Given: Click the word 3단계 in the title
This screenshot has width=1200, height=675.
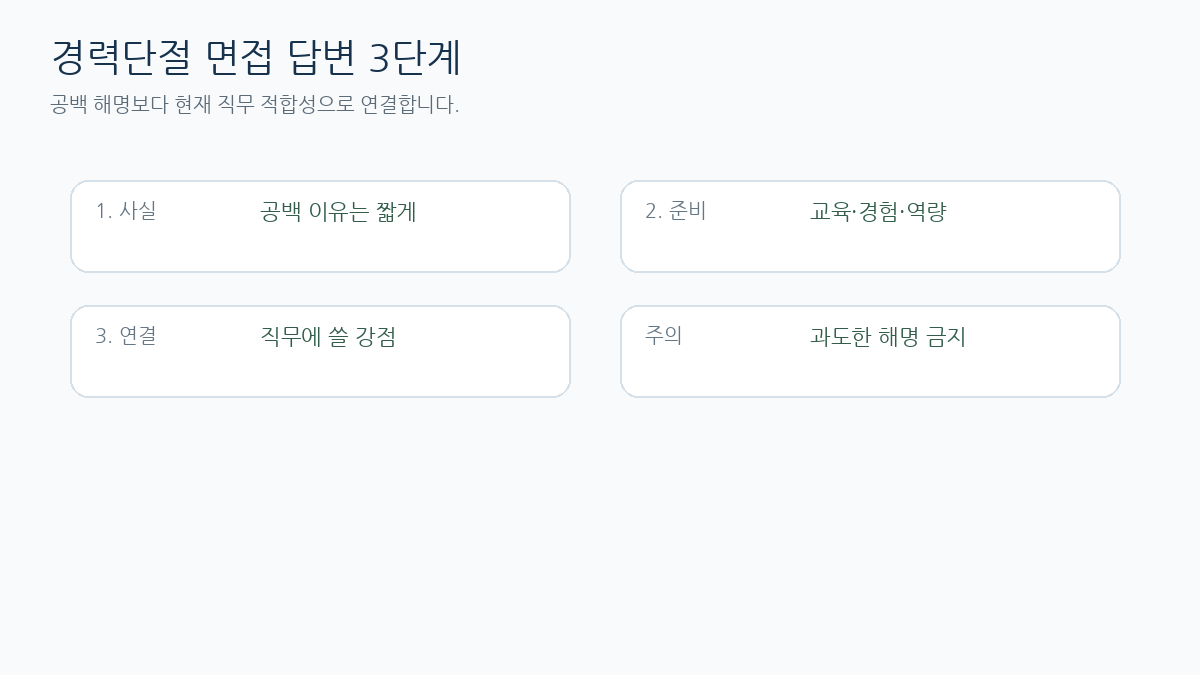Looking at the screenshot, I should [415, 58].
